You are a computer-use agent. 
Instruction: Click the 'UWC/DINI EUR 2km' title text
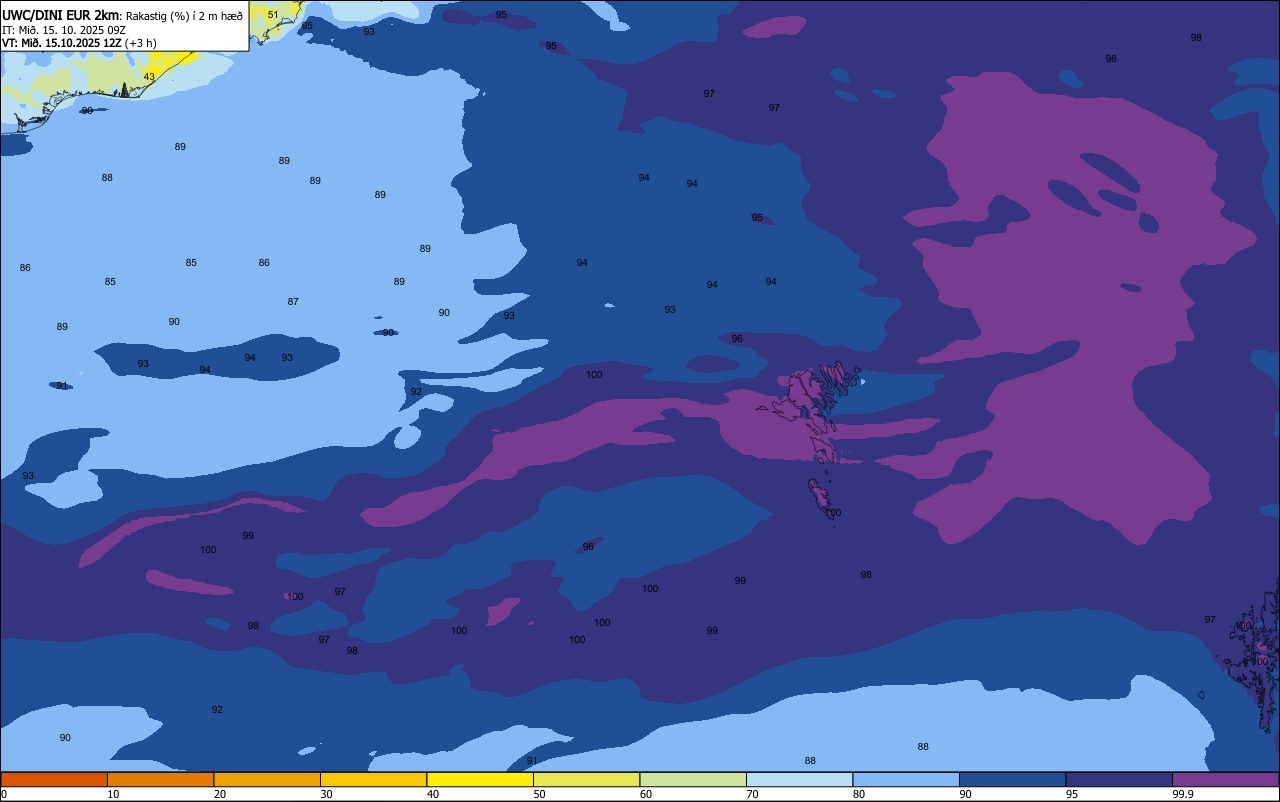pyautogui.click(x=61, y=15)
